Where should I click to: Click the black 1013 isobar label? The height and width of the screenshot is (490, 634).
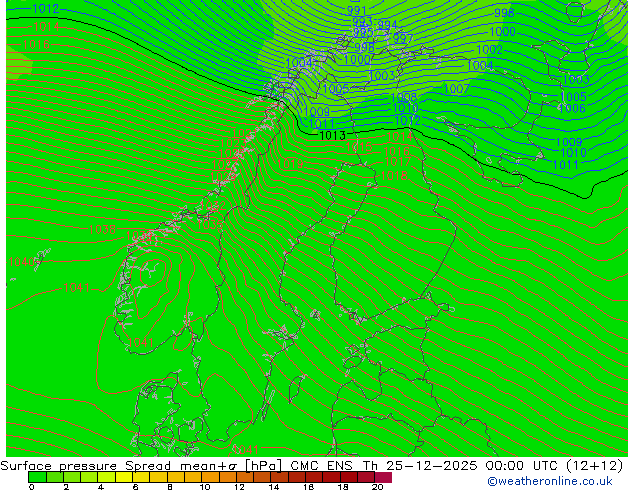(x=332, y=135)
